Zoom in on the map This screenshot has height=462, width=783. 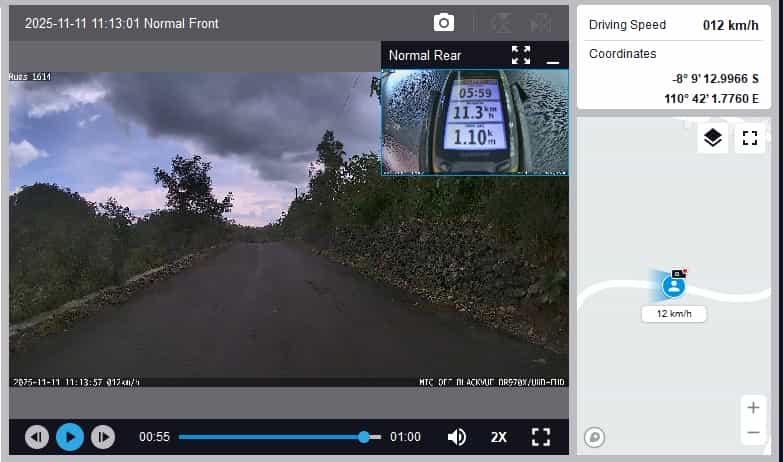753,407
